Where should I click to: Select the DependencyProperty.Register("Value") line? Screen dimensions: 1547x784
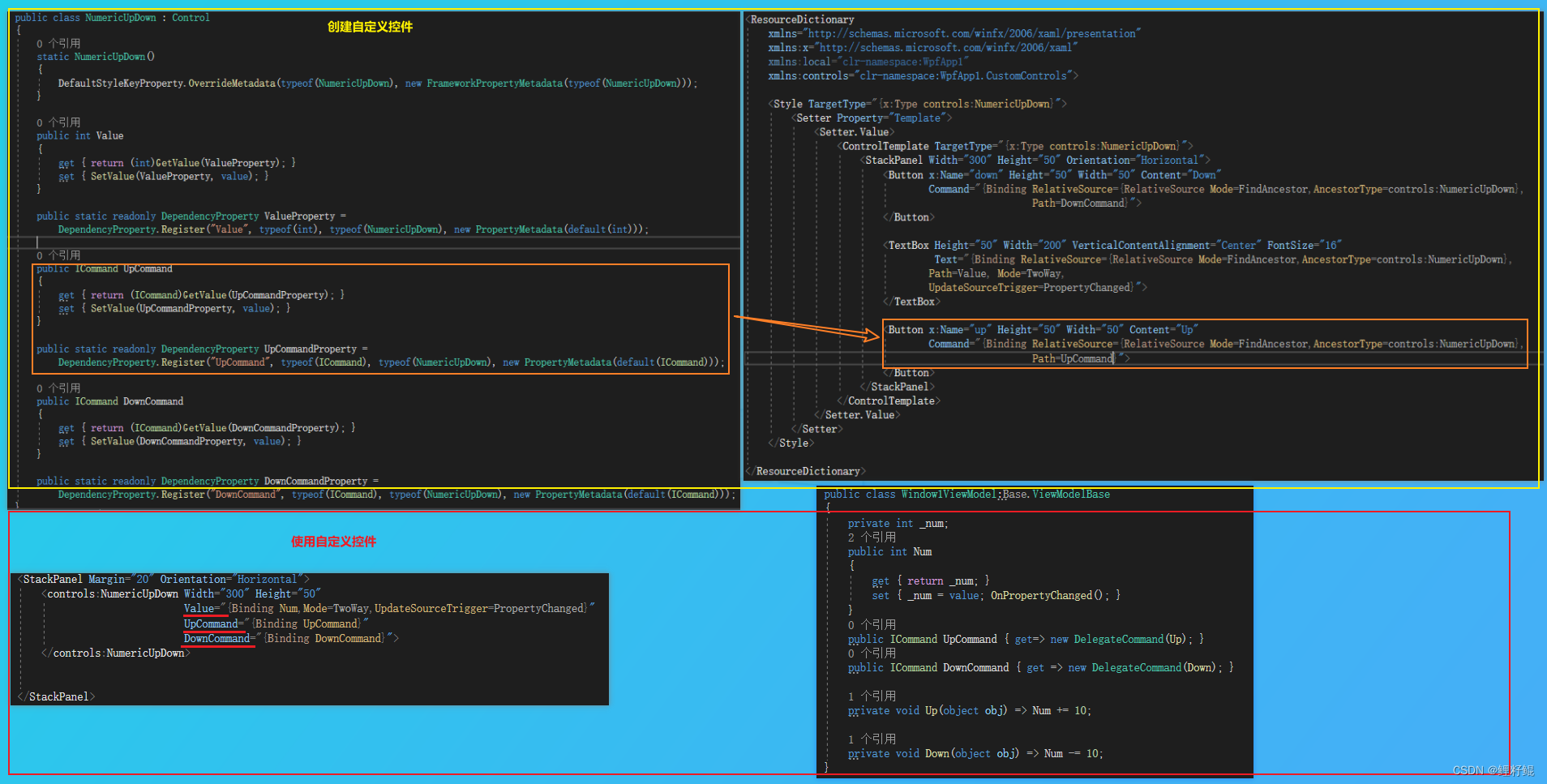354,230
